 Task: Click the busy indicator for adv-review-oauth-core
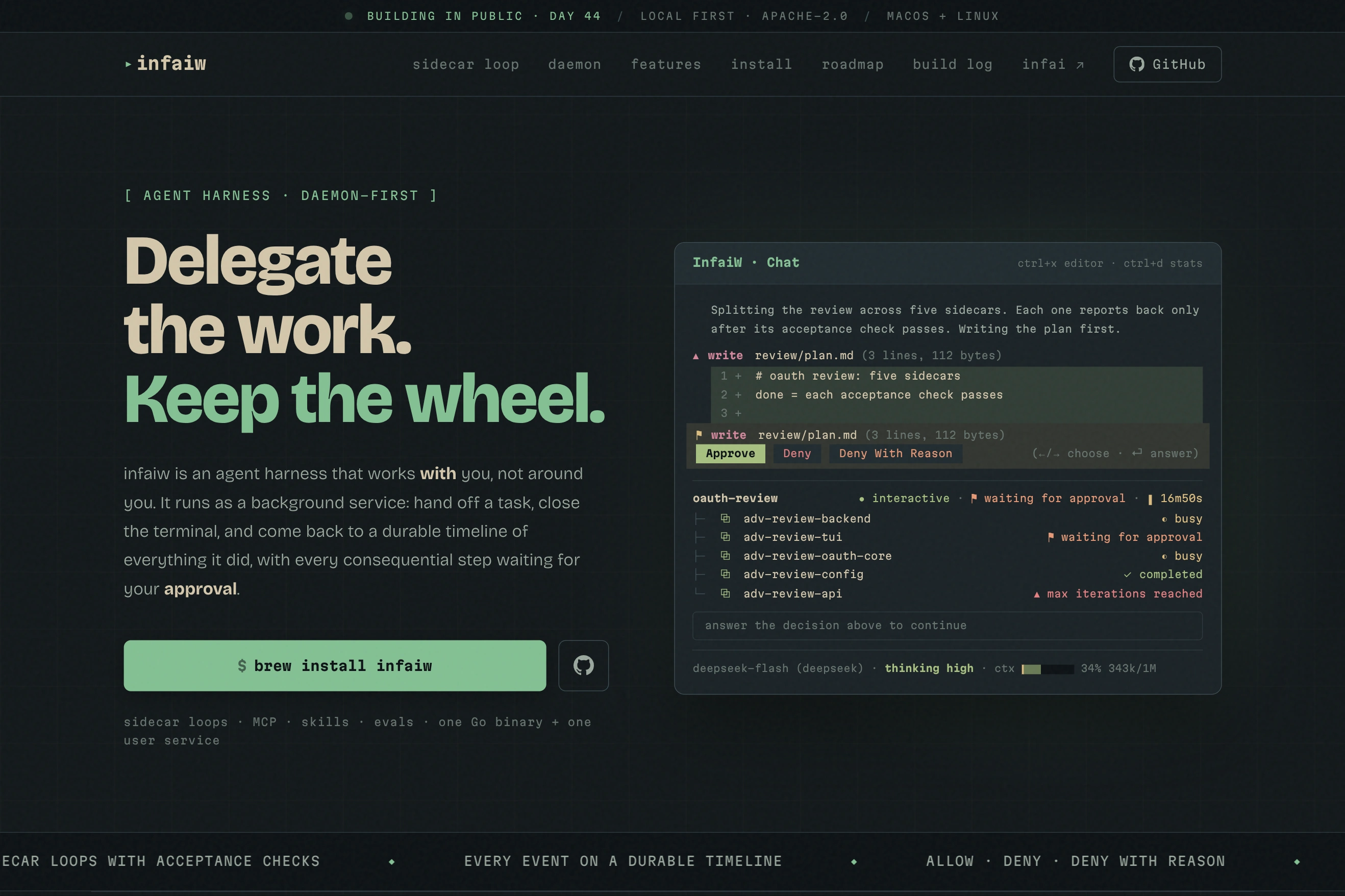(1182, 556)
